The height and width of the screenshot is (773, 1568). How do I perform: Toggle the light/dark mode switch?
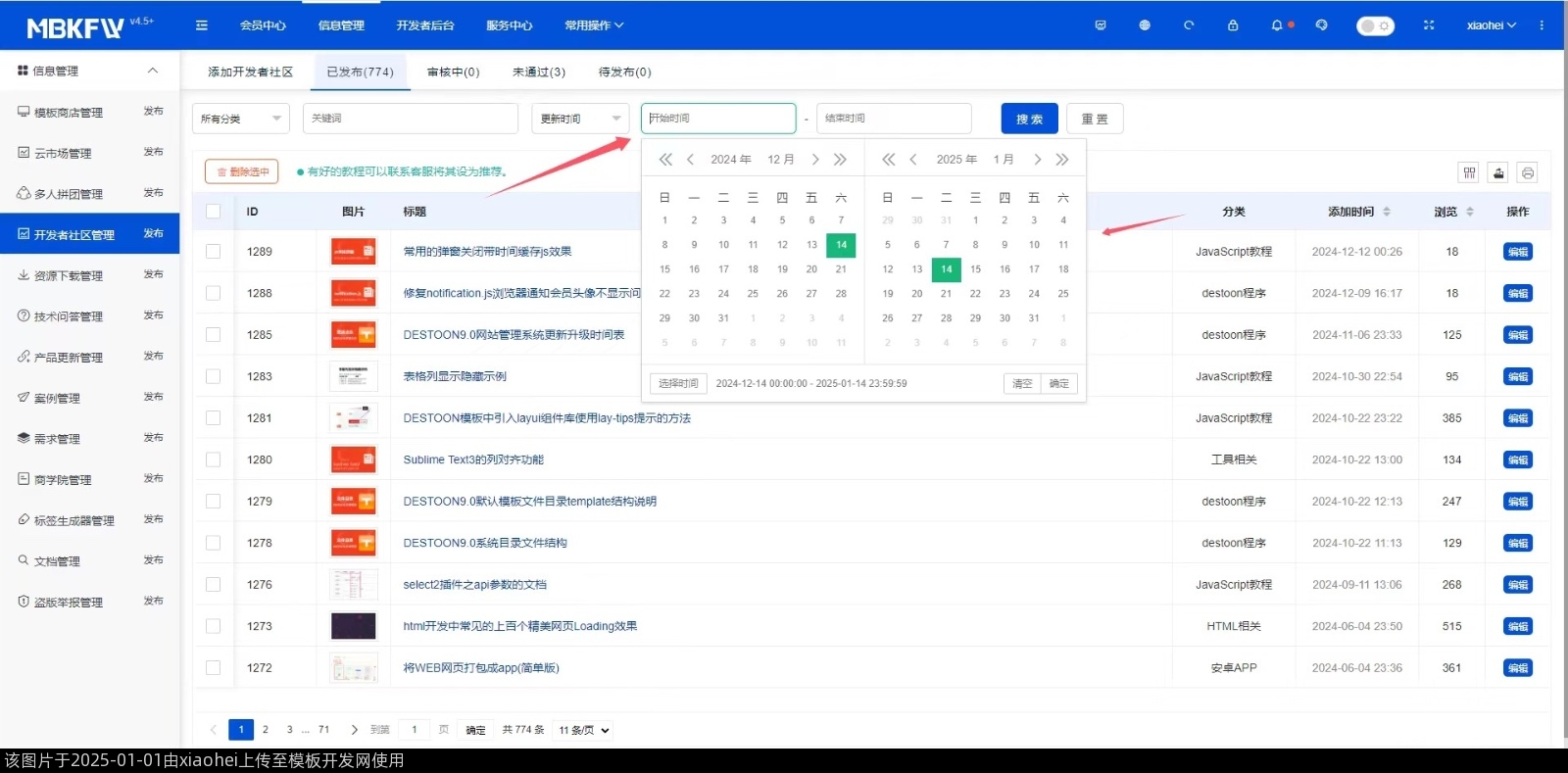click(x=1375, y=25)
